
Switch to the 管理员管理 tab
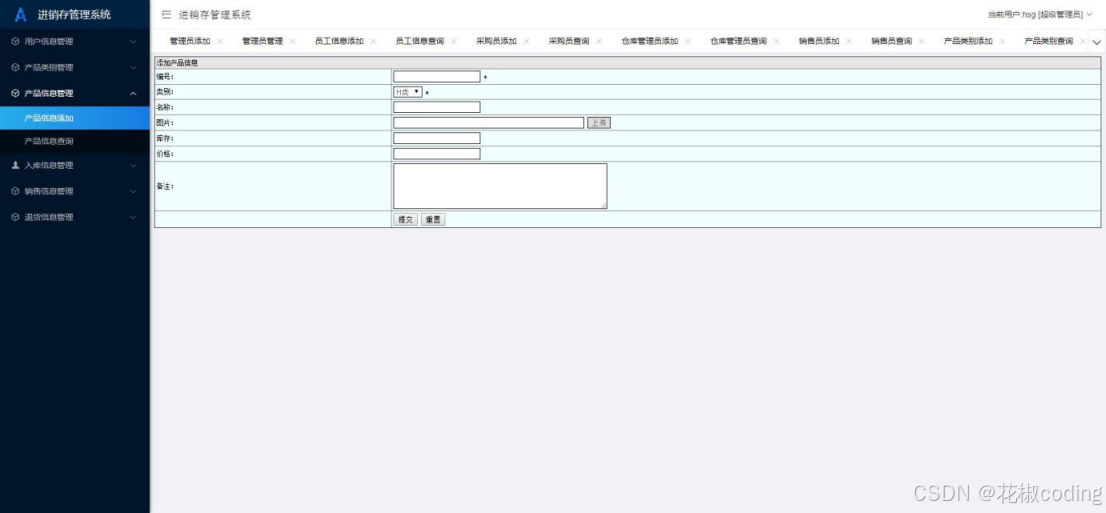(x=262, y=42)
